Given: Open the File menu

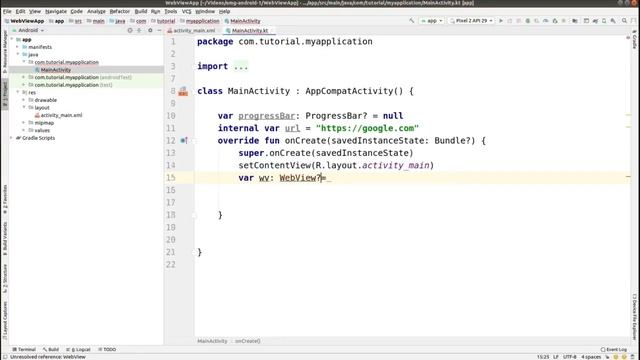Looking at the screenshot, I should (7, 11).
